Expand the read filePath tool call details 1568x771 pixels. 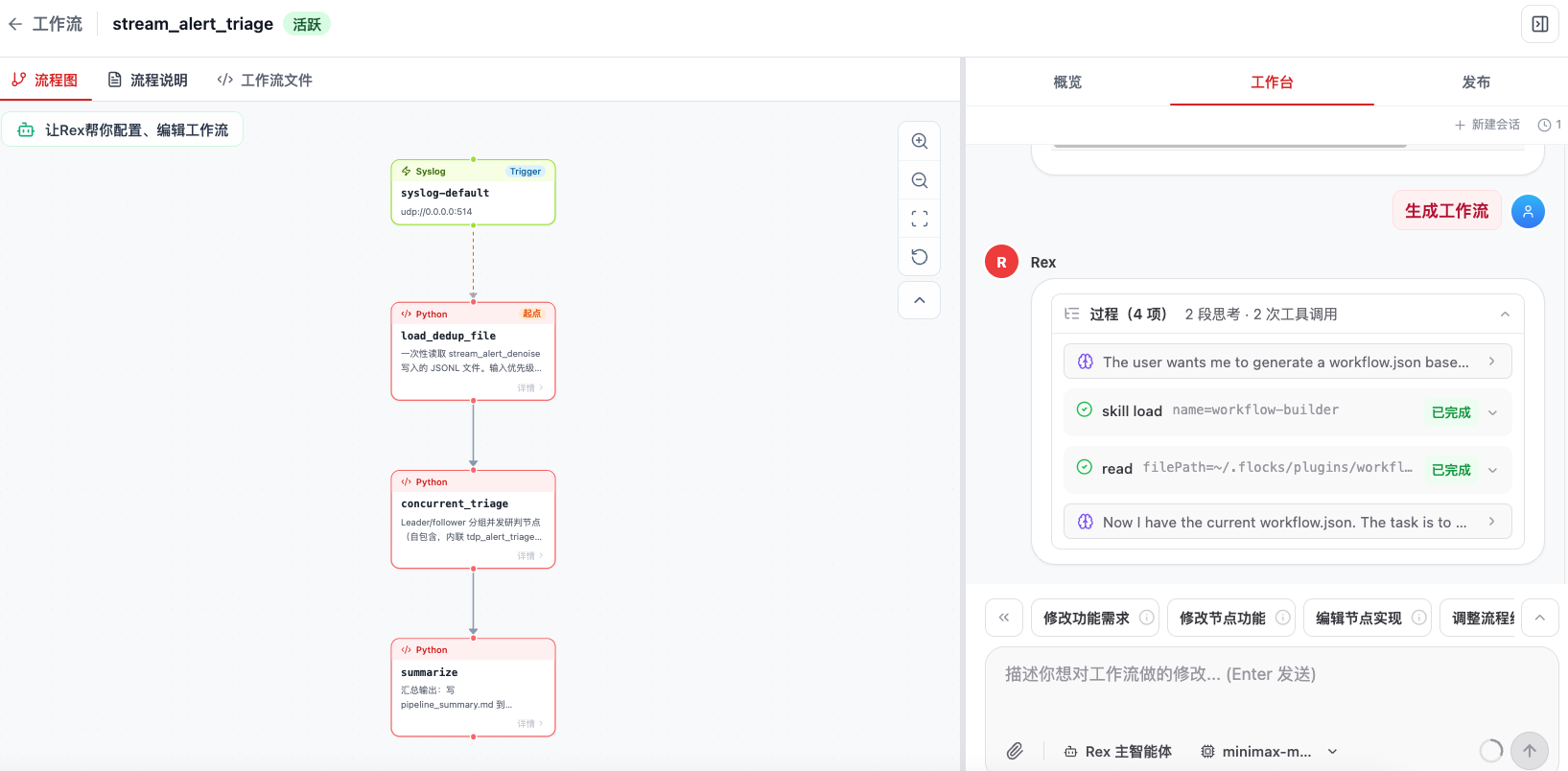[x=1492, y=471]
